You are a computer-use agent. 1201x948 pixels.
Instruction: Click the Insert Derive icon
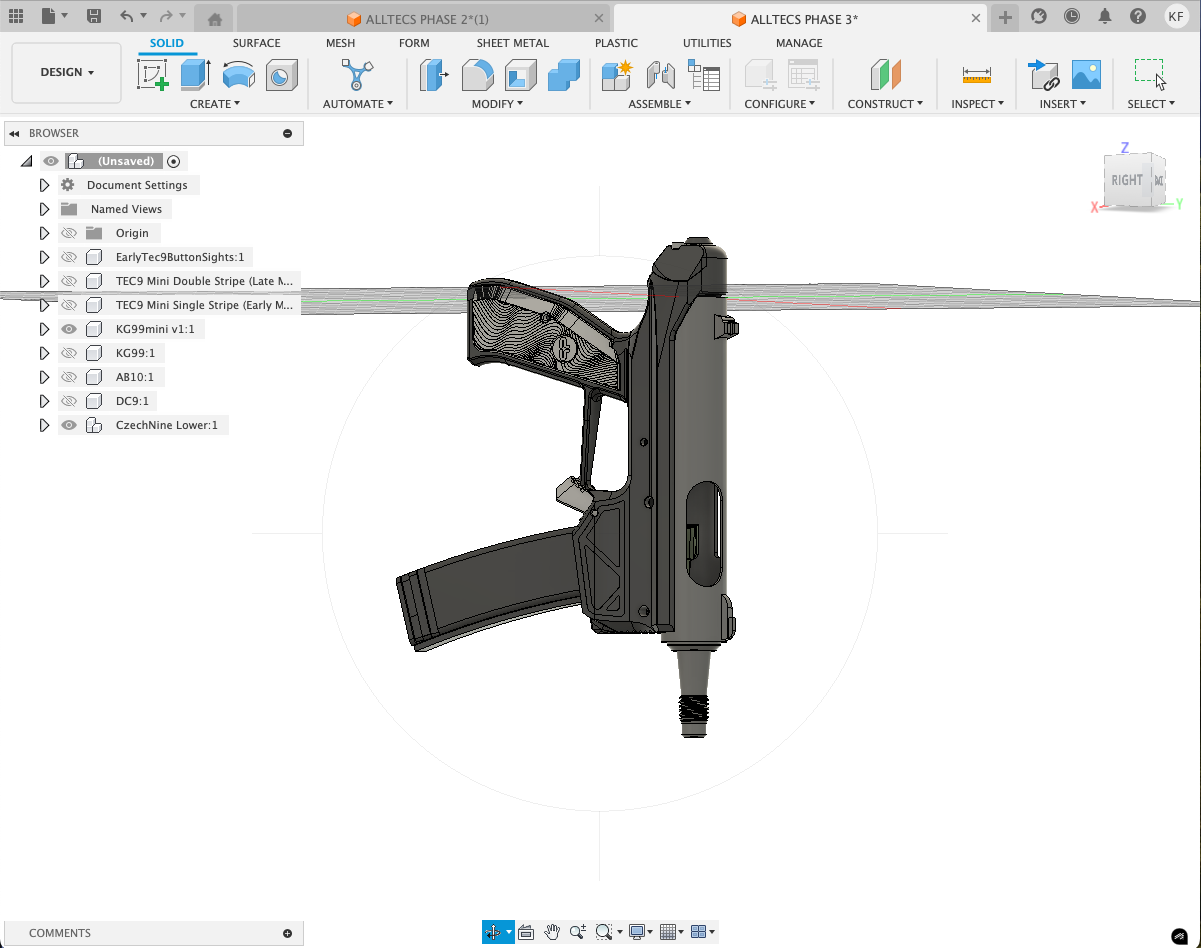(x=1043, y=75)
